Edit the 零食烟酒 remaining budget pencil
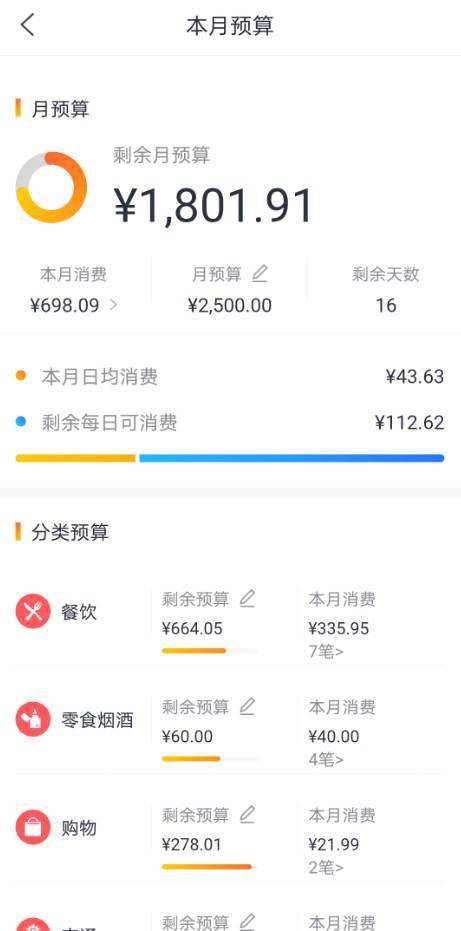 247,707
